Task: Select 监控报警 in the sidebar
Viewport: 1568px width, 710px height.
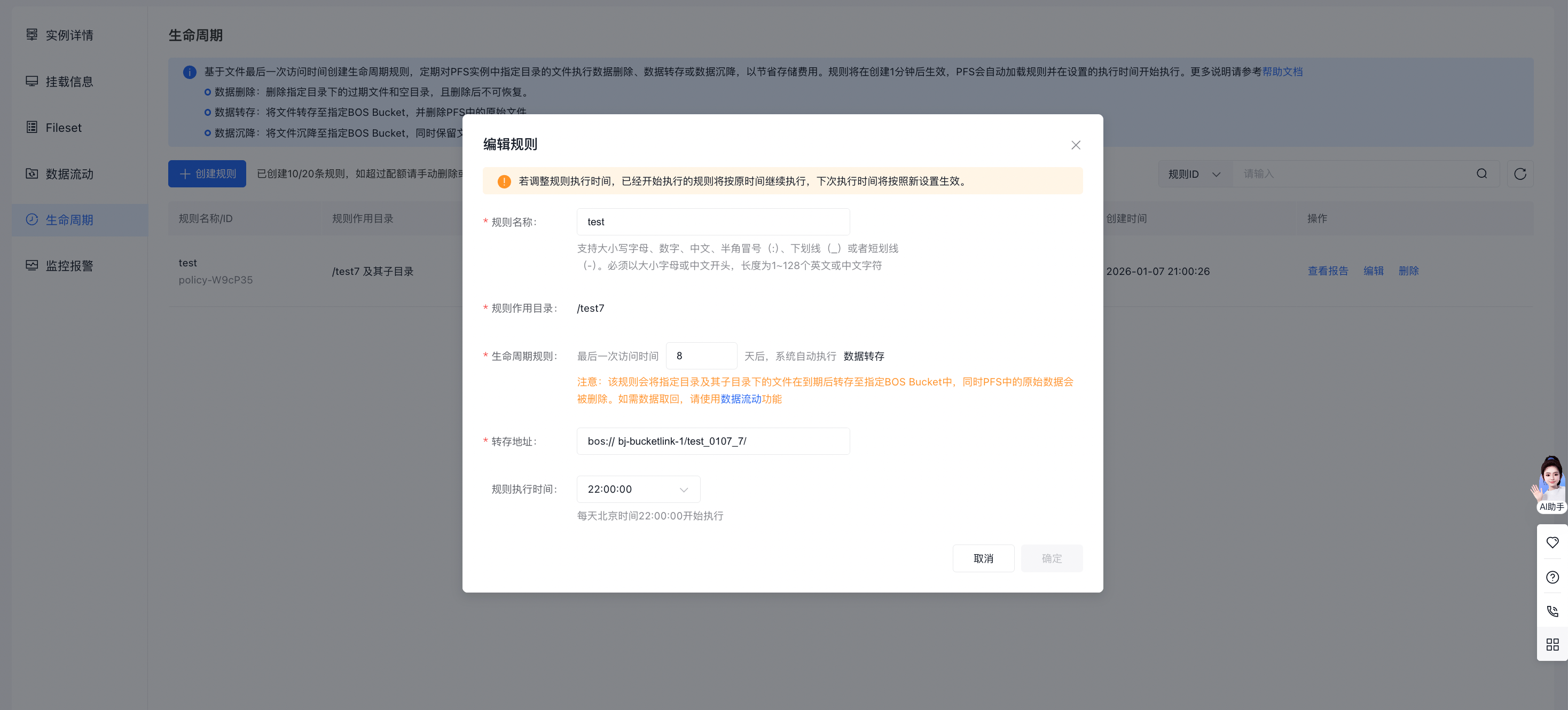Action: pyautogui.click(x=69, y=266)
